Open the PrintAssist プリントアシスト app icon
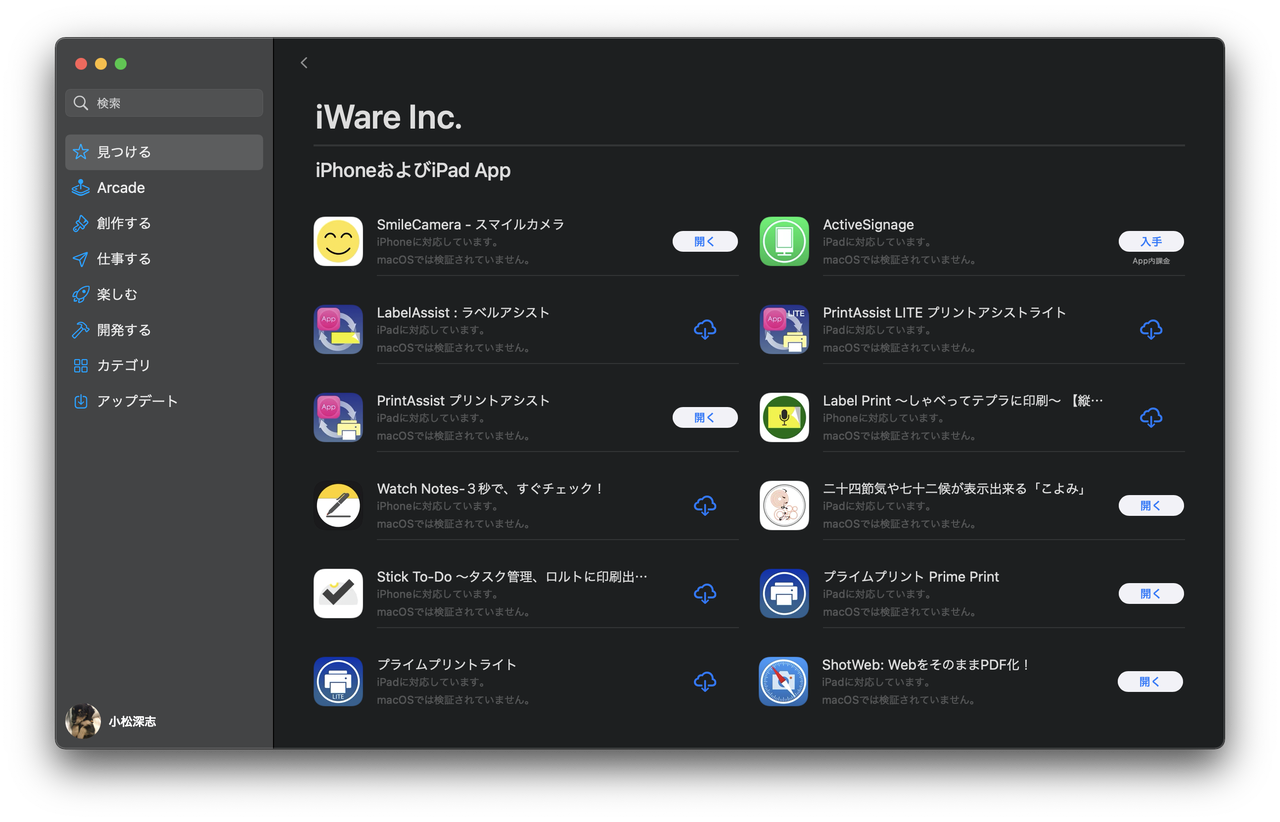 click(x=338, y=417)
